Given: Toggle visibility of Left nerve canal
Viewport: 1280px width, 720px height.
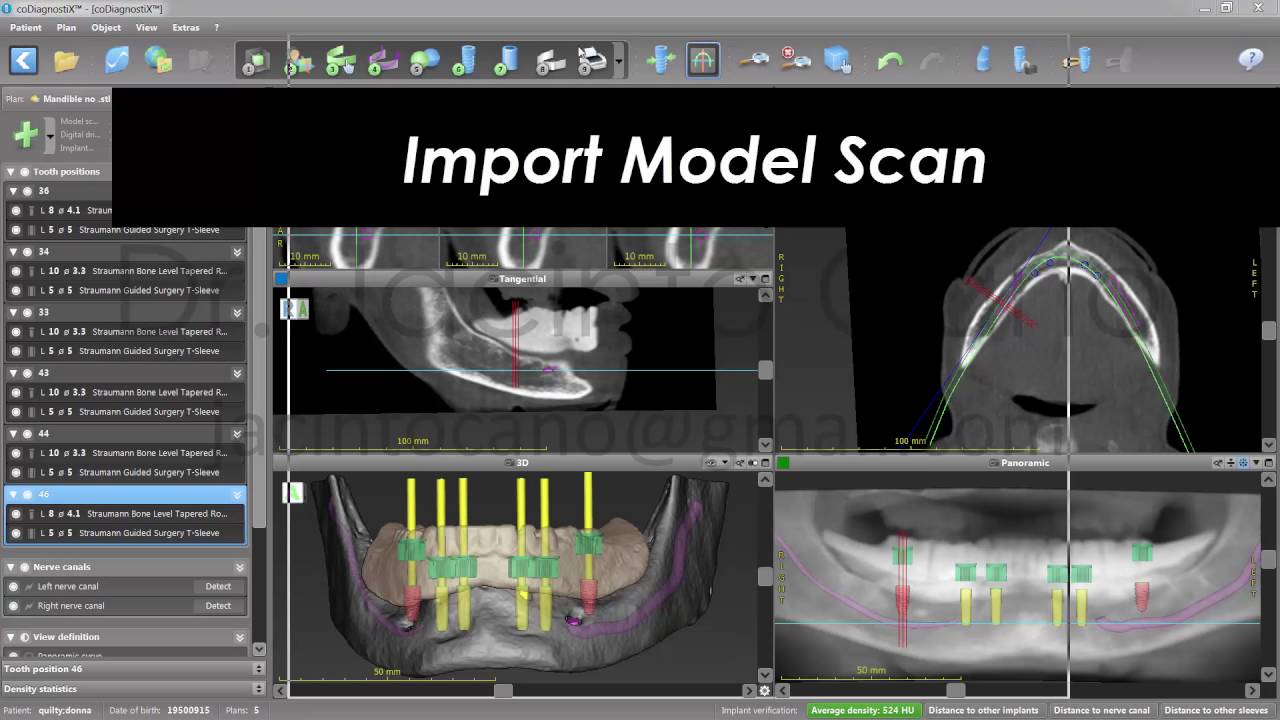Looking at the screenshot, I should tap(13, 586).
